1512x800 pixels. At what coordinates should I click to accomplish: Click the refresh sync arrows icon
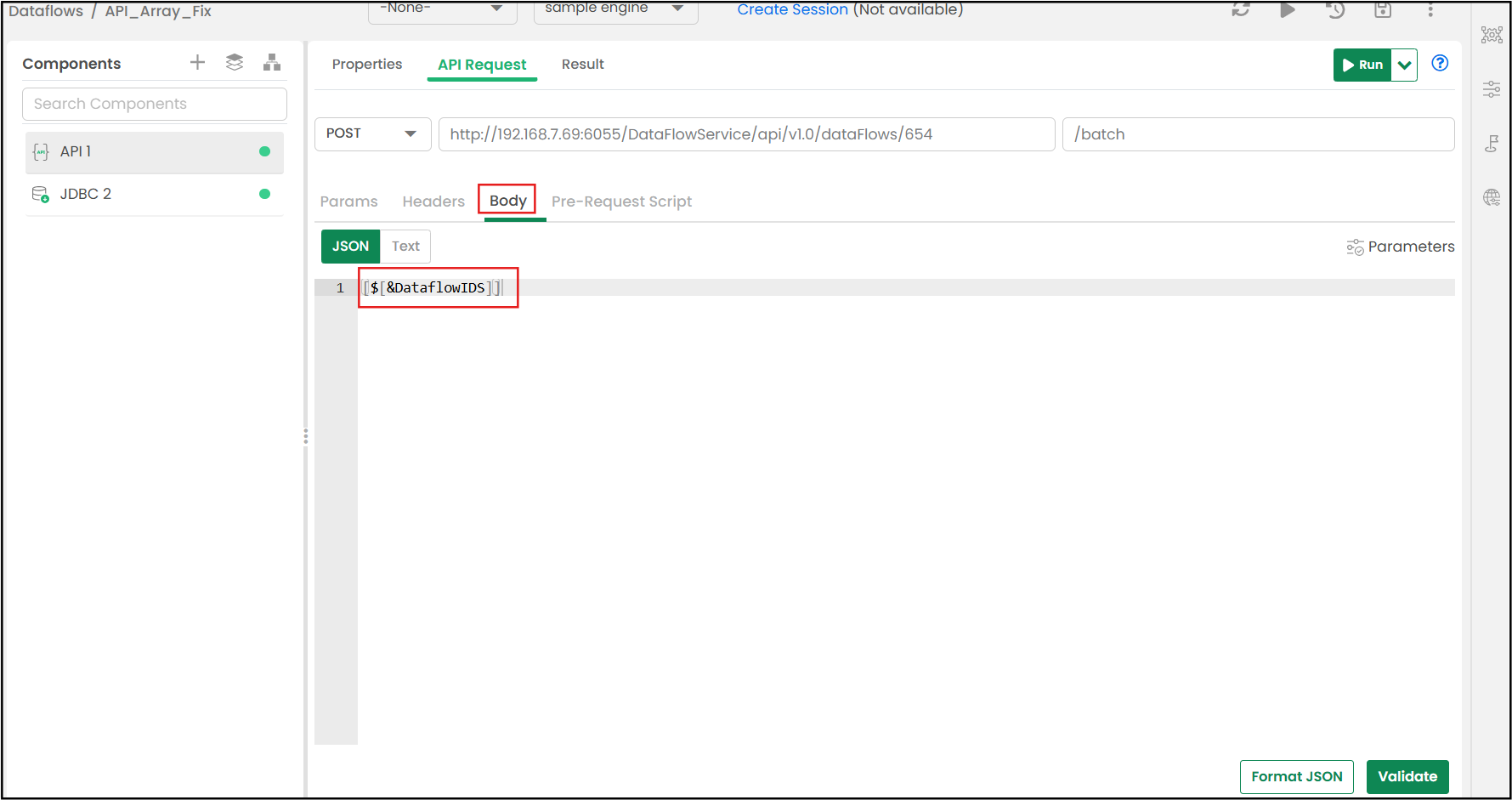1241,10
